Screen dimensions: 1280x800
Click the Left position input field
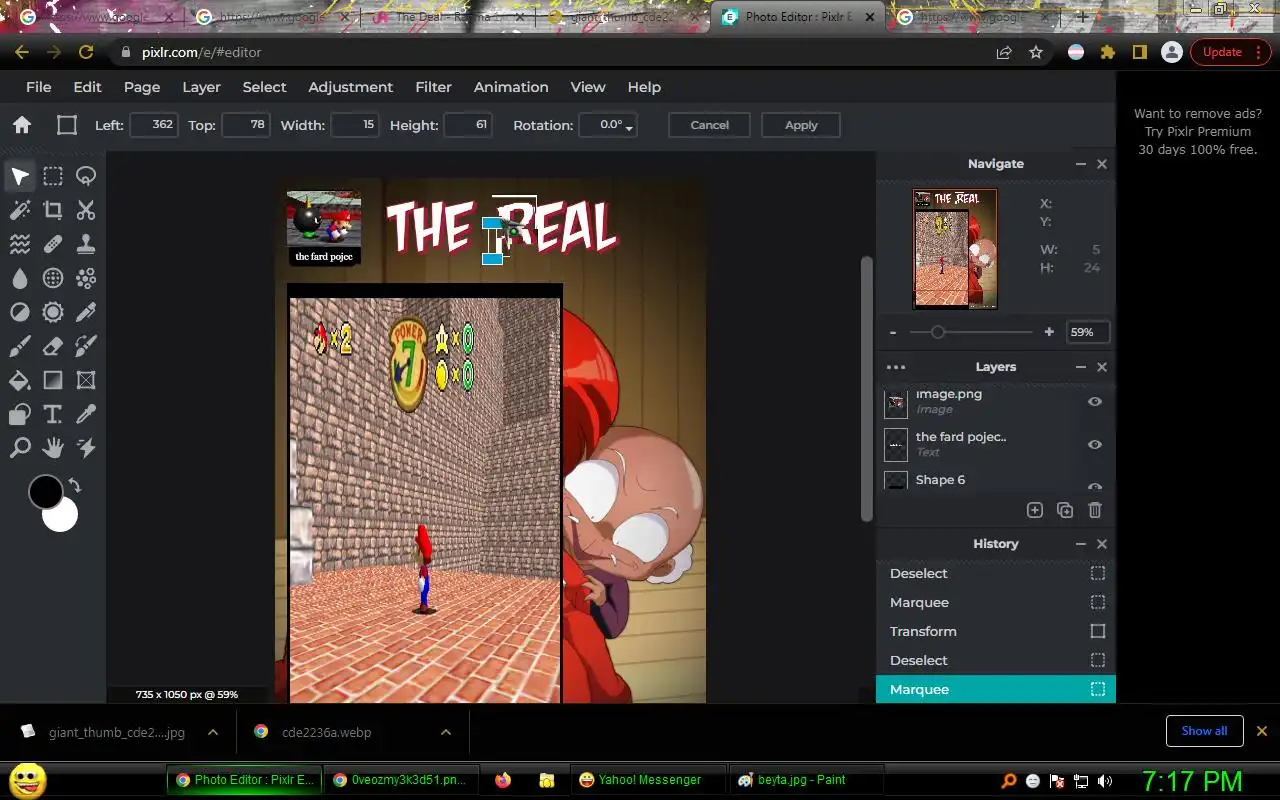(154, 125)
